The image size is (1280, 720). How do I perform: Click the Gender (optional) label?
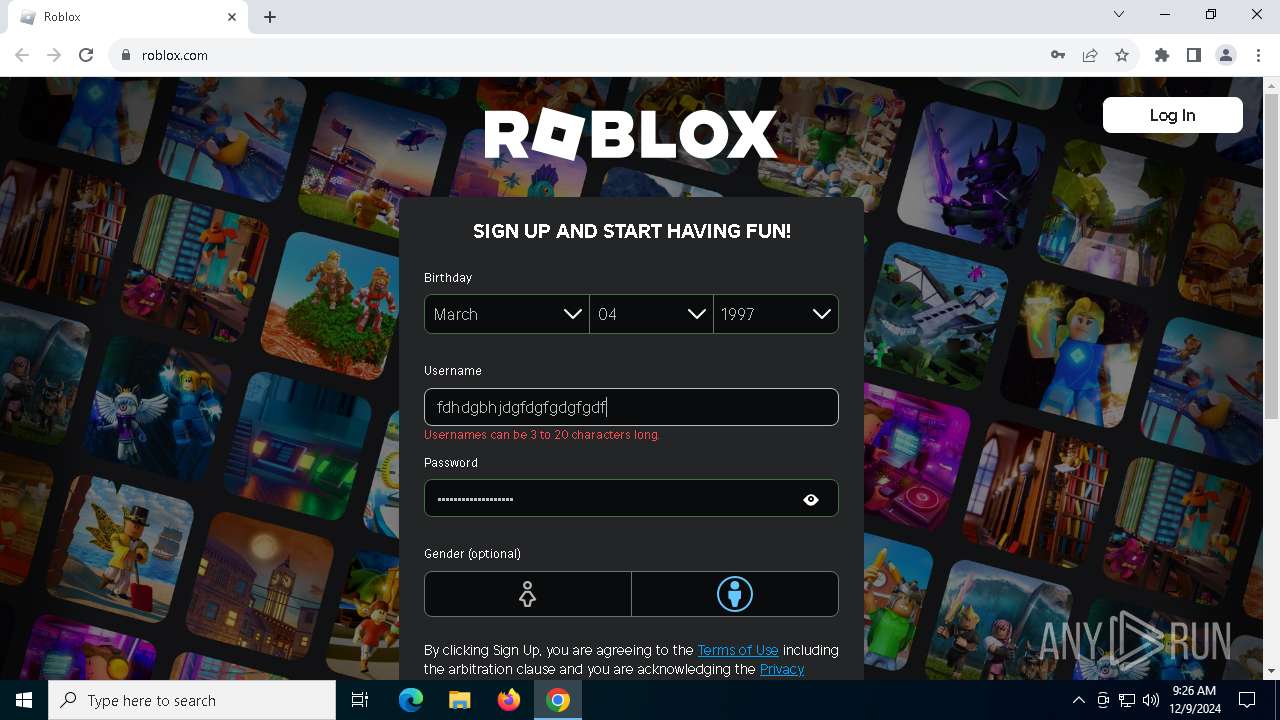click(x=472, y=554)
